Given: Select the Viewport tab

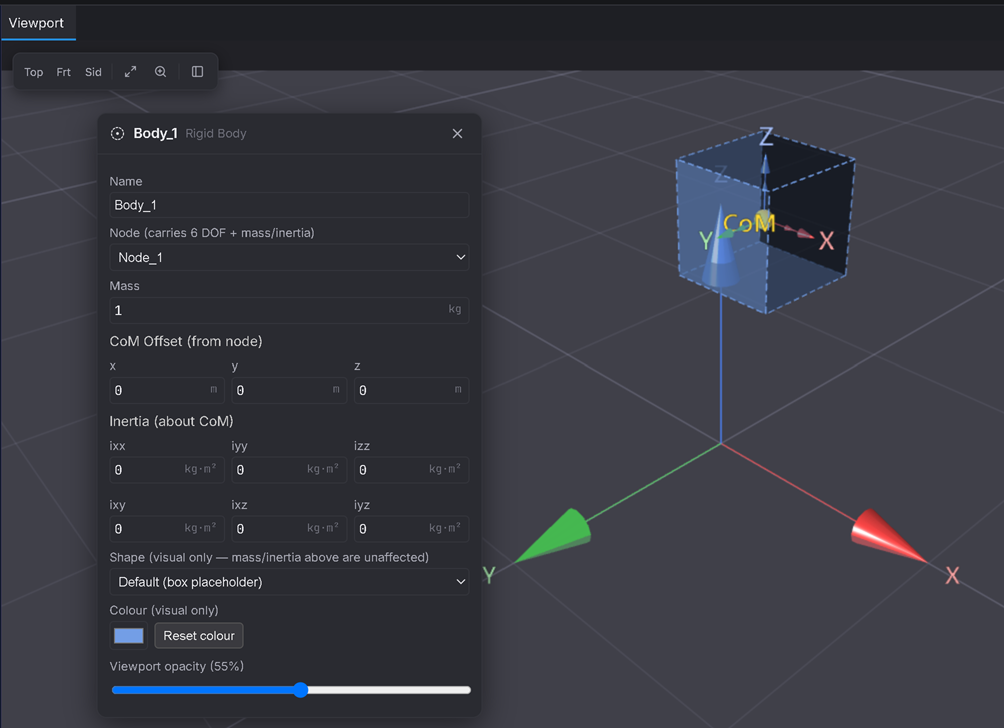Looking at the screenshot, I should (36, 23).
